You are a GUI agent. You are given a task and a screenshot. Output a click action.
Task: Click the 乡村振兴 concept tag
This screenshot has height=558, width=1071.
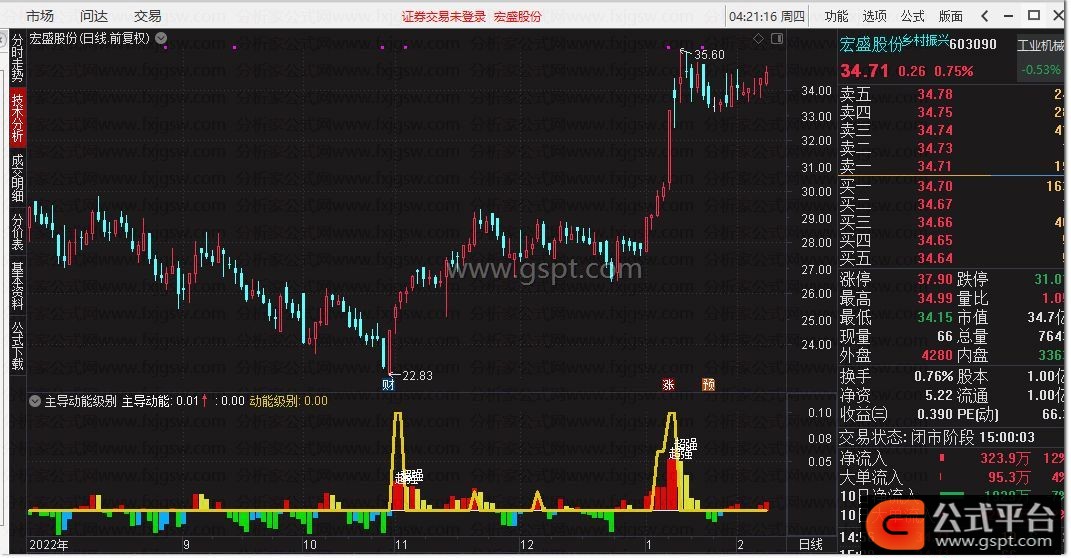point(926,41)
